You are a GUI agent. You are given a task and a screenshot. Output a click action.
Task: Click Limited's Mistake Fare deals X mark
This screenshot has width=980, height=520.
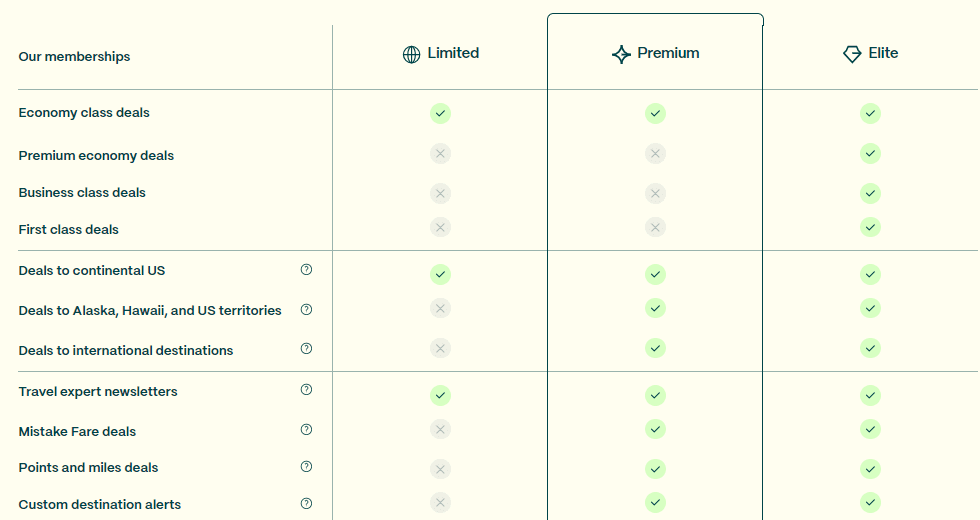pyautogui.click(x=440, y=429)
